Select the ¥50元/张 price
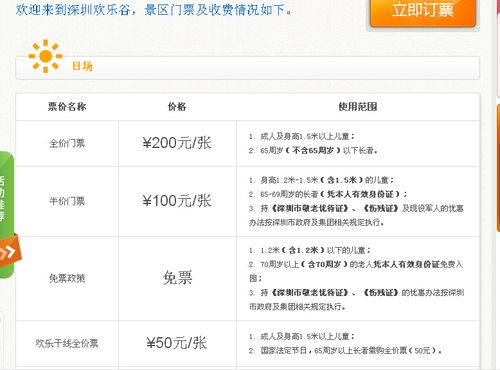This screenshot has width=500, height=370. [x=177, y=343]
